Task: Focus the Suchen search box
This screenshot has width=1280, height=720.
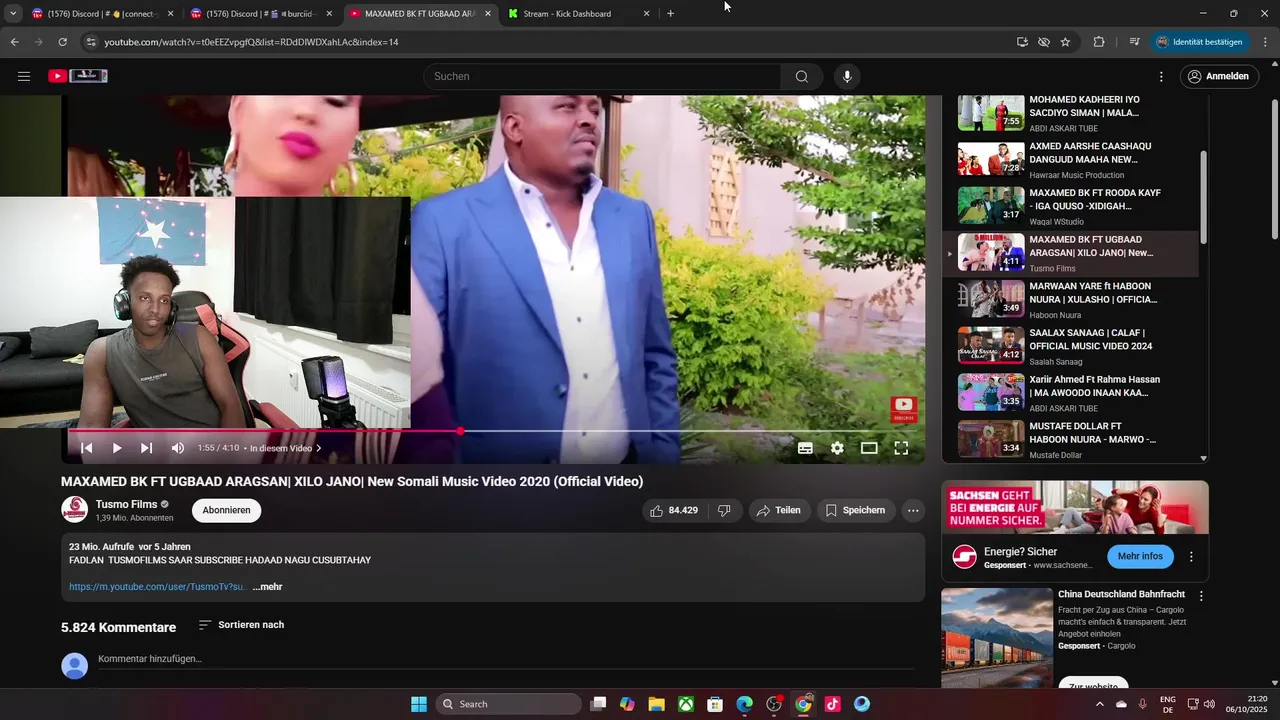Action: click(603, 76)
